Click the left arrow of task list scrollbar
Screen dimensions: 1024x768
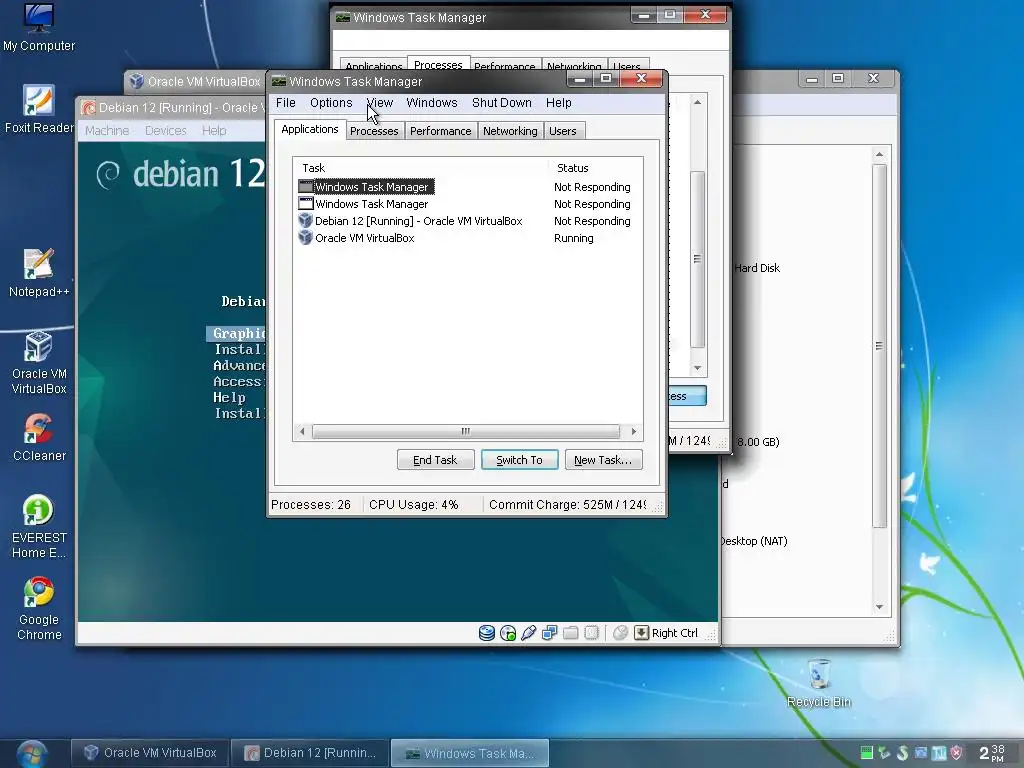pos(302,432)
